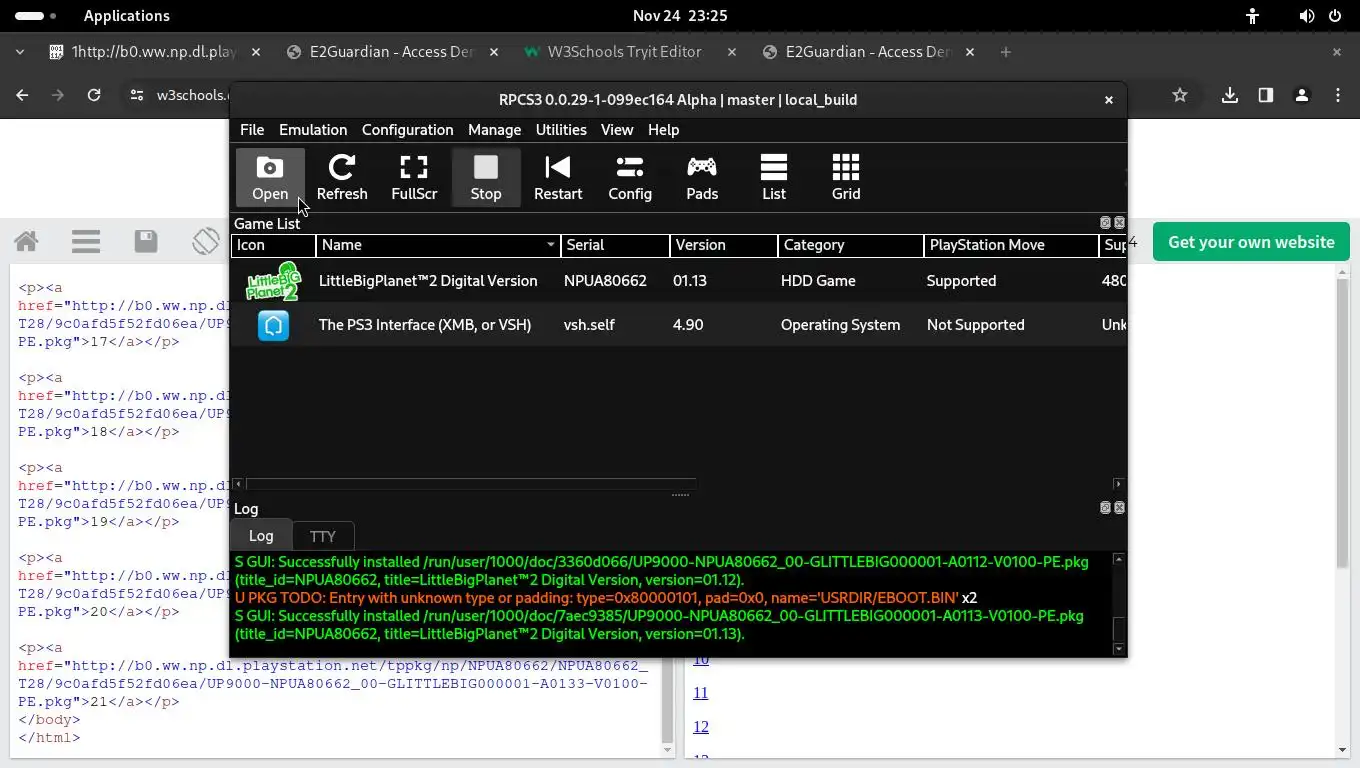Sort game list by Version column
Viewport: 1360px width, 768px height.
click(724, 245)
